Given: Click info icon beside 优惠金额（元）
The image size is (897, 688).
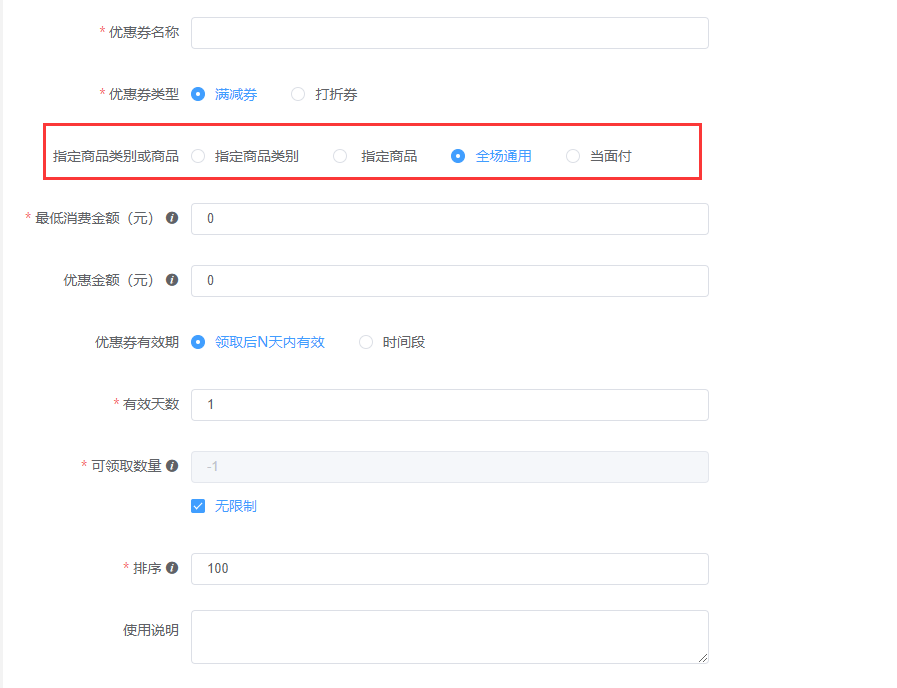Looking at the screenshot, I should (x=172, y=280).
